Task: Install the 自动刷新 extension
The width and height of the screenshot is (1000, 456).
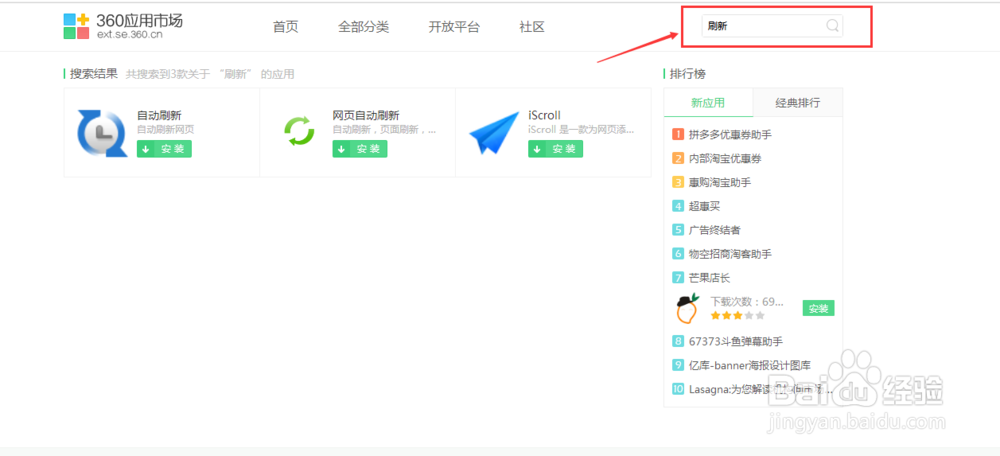Action: point(164,149)
